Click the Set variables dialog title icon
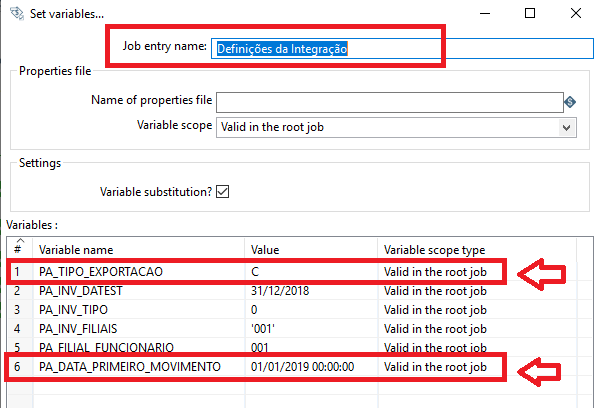The height and width of the screenshot is (408, 597). 17,13
